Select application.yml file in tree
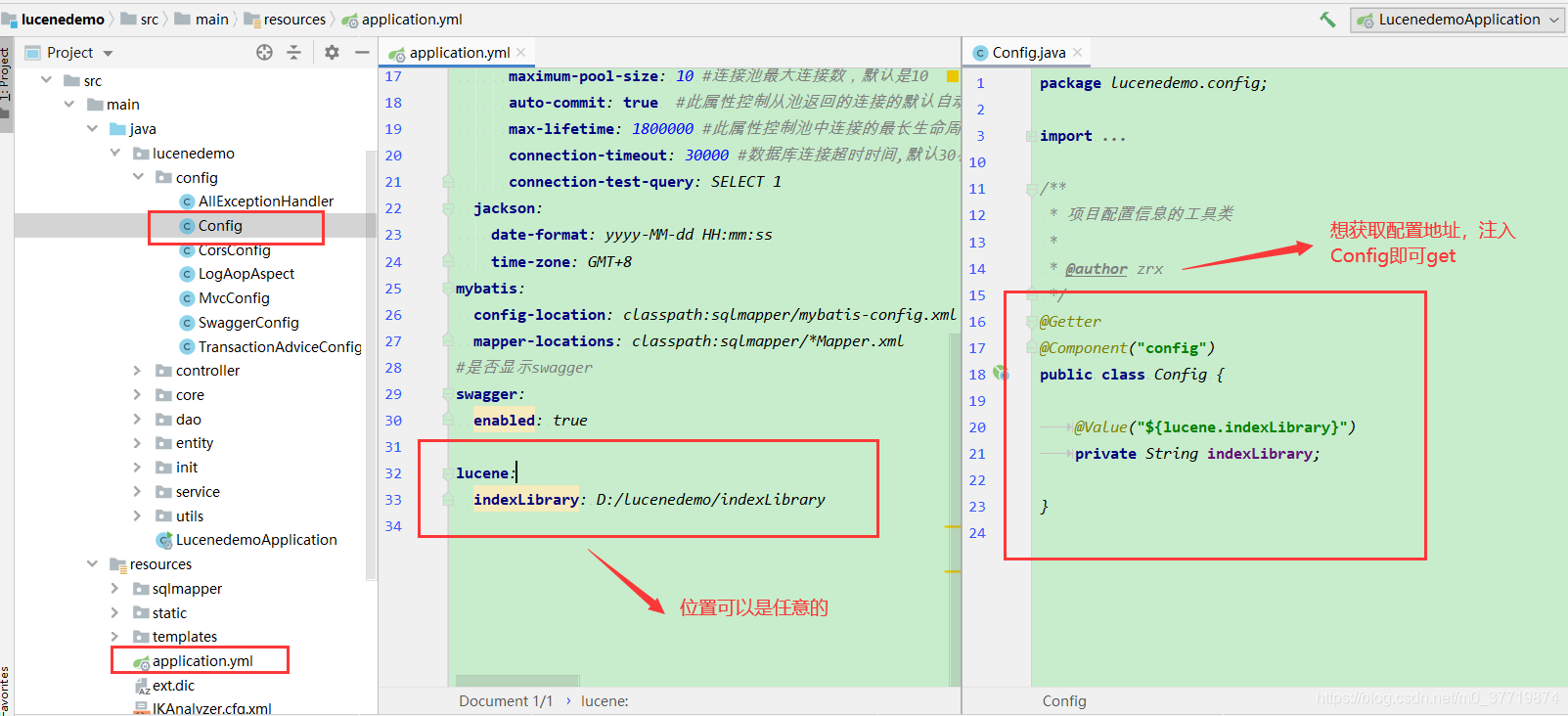Viewport: 1568px width, 716px height. [194, 661]
